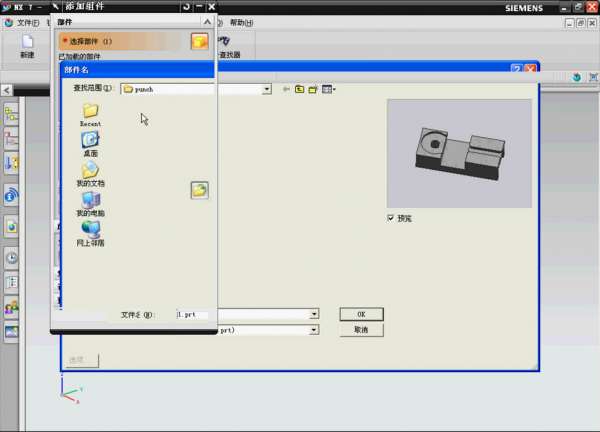Image resolution: width=600 pixels, height=432 pixels.
Task: Create a new folder icon
Action: [313, 89]
